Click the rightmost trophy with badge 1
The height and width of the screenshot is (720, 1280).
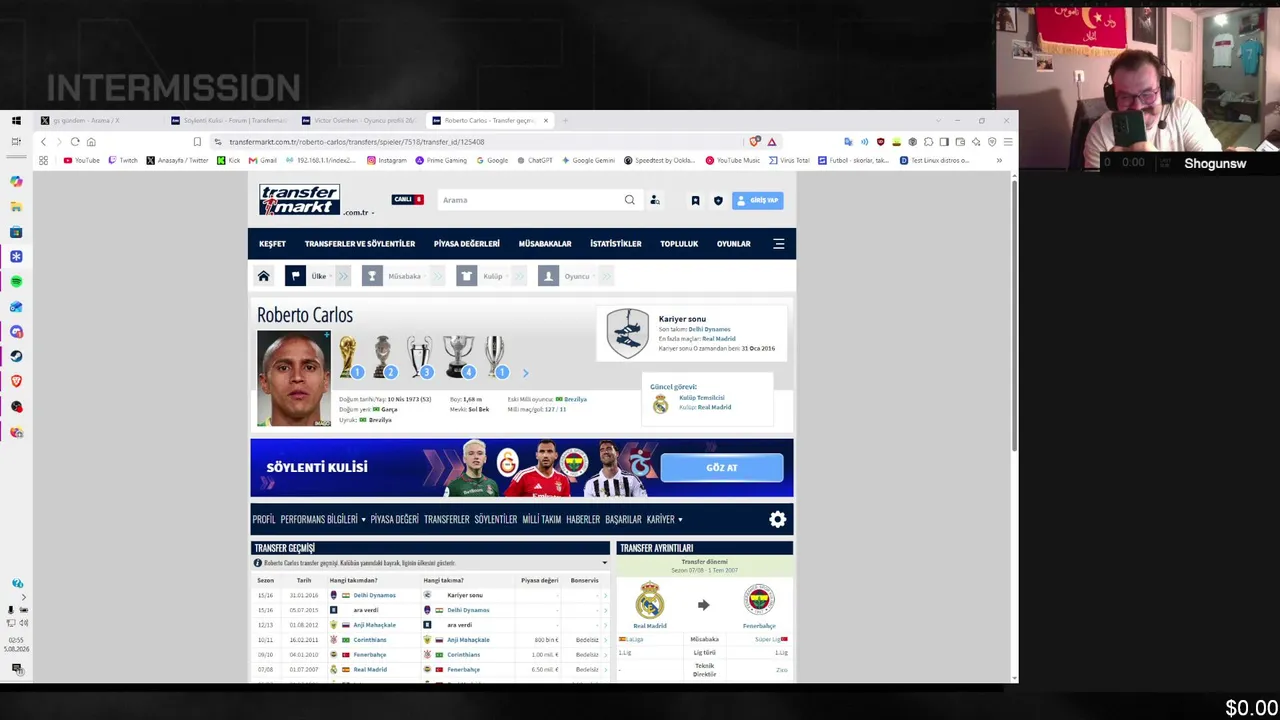pyautogui.click(x=496, y=357)
